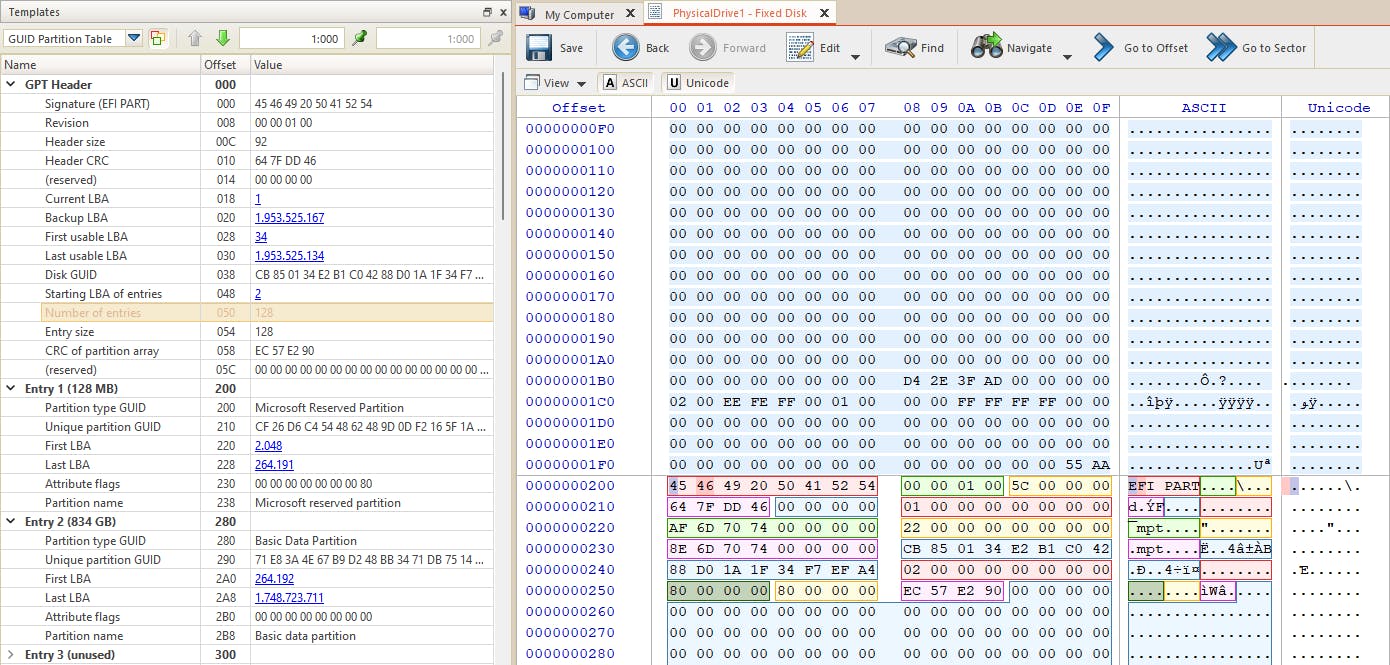Toggle the Unicode column display
Screen dimensions: 1390x665
[x=698, y=83]
